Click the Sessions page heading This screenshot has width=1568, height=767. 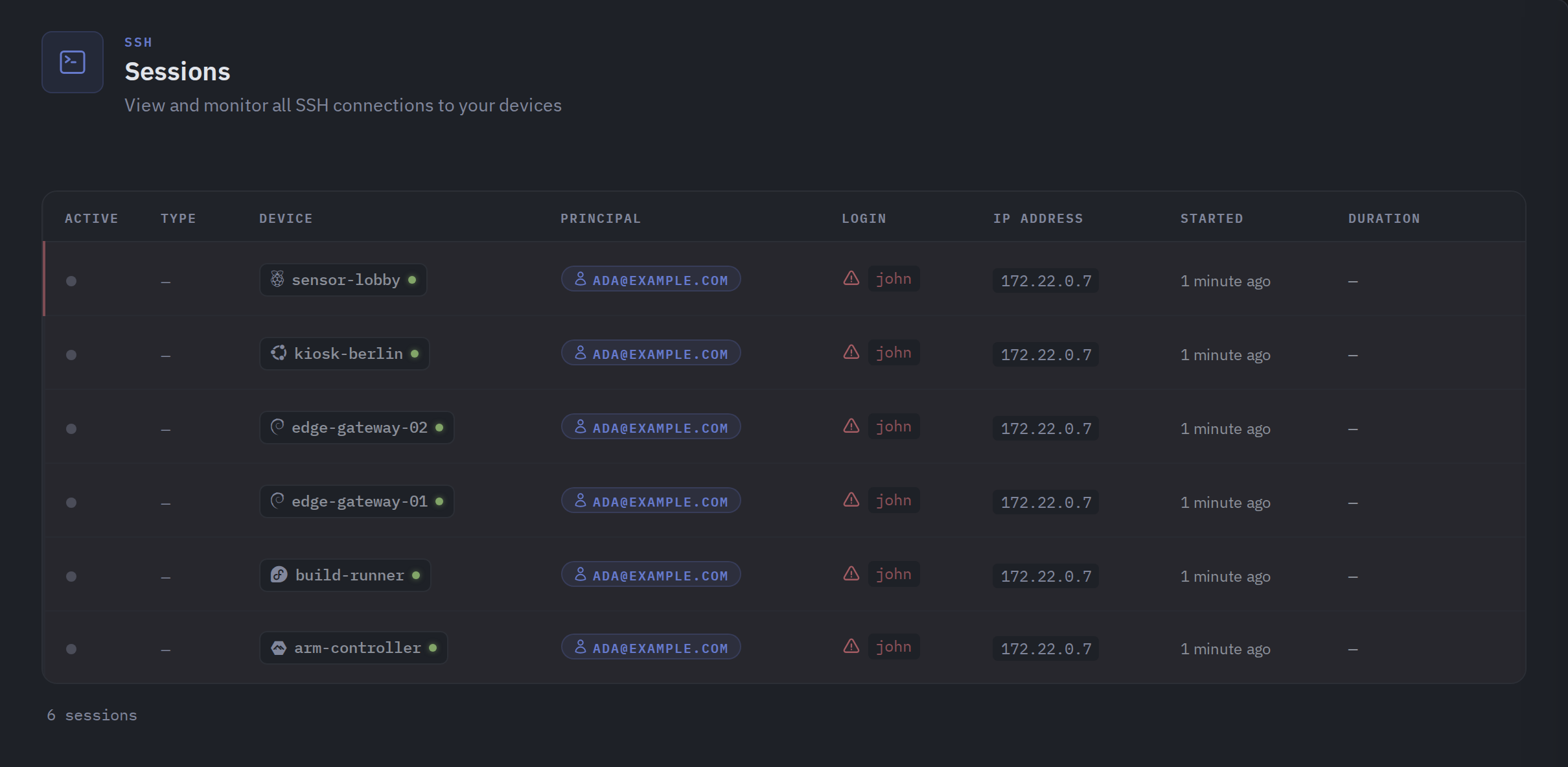[x=178, y=71]
